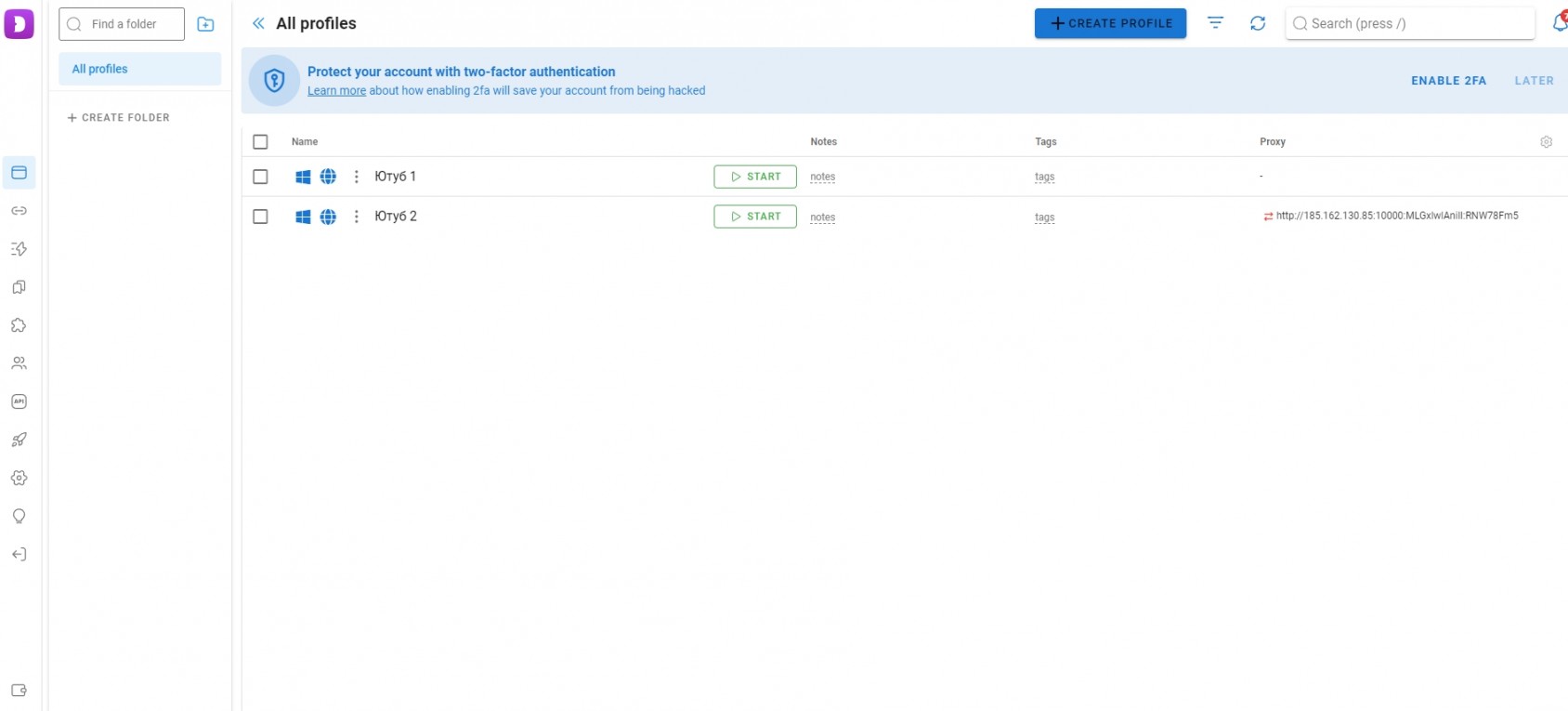
Task: Edit tags for Ютуб 2
Action: pos(1044,217)
